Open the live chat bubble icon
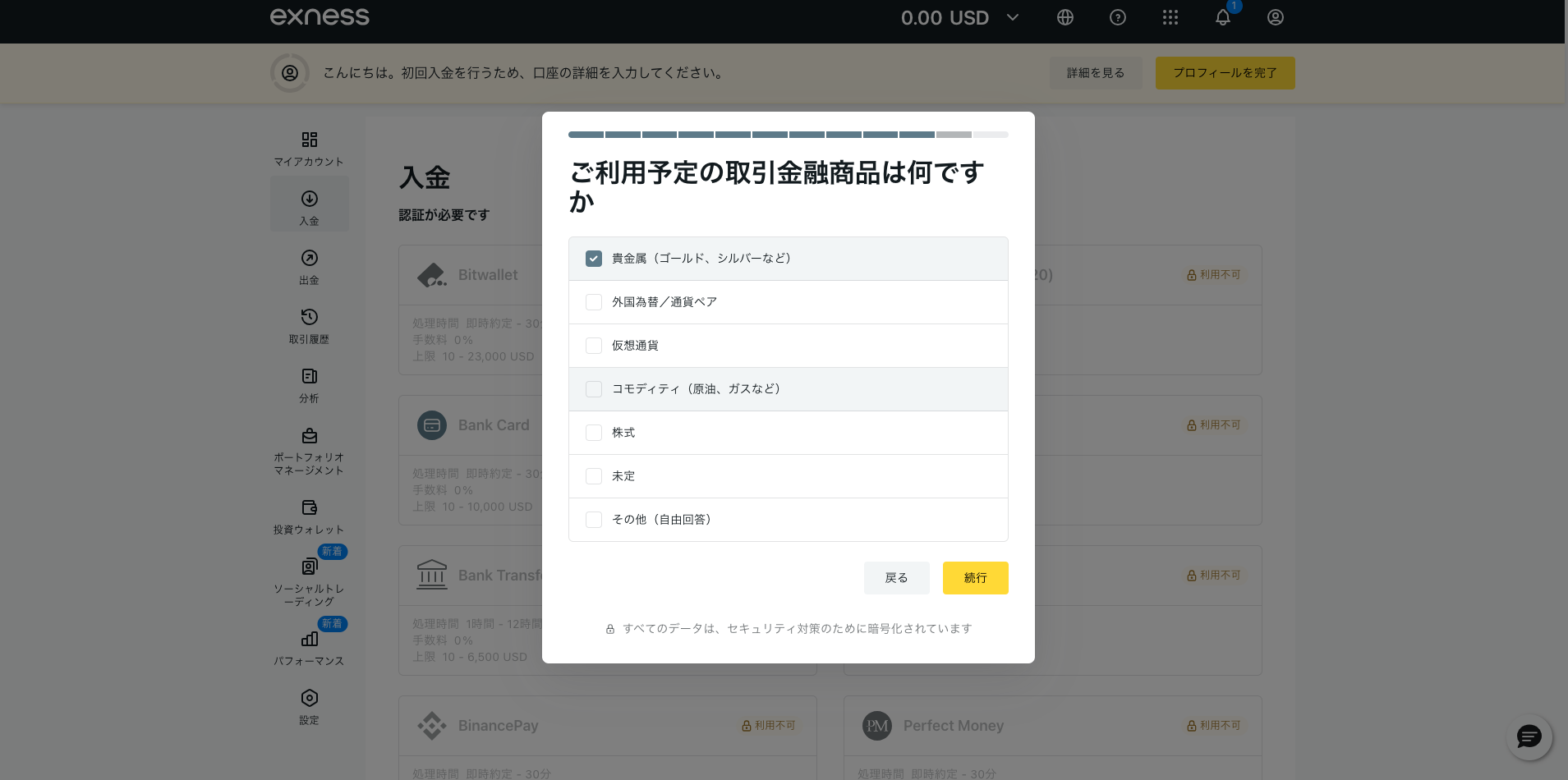The image size is (1568, 780). (x=1529, y=736)
